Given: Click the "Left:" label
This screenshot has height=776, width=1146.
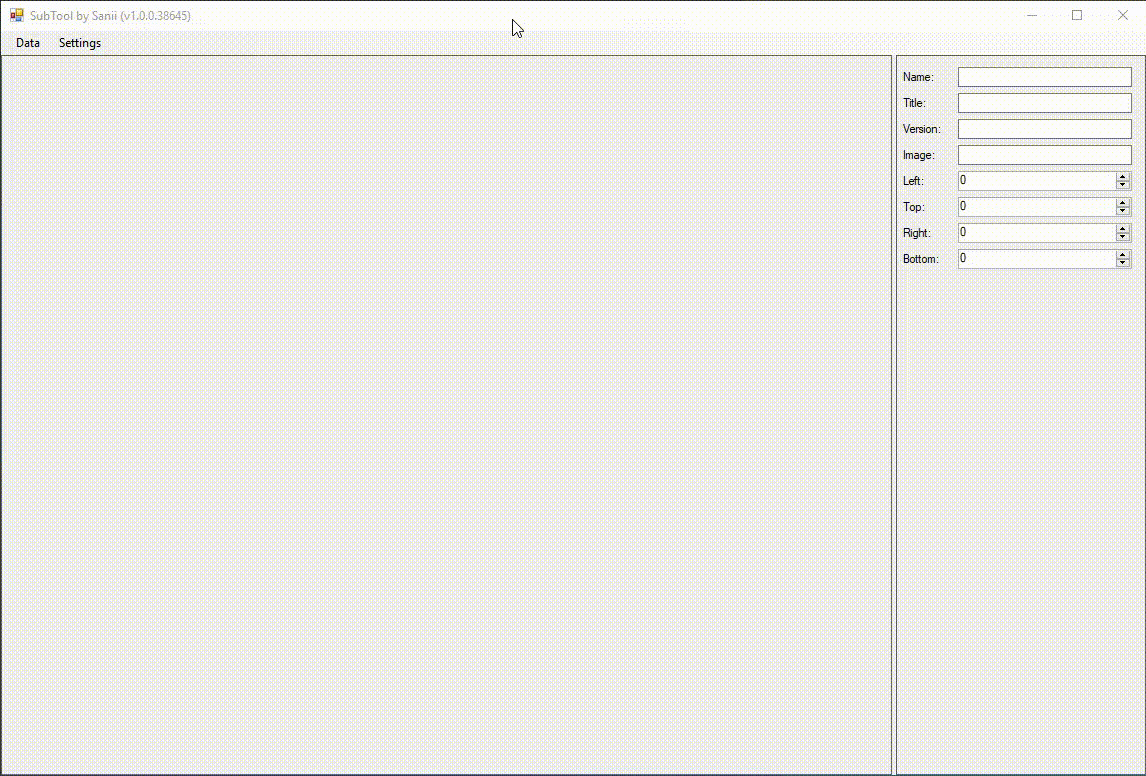Looking at the screenshot, I should click(914, 181).
